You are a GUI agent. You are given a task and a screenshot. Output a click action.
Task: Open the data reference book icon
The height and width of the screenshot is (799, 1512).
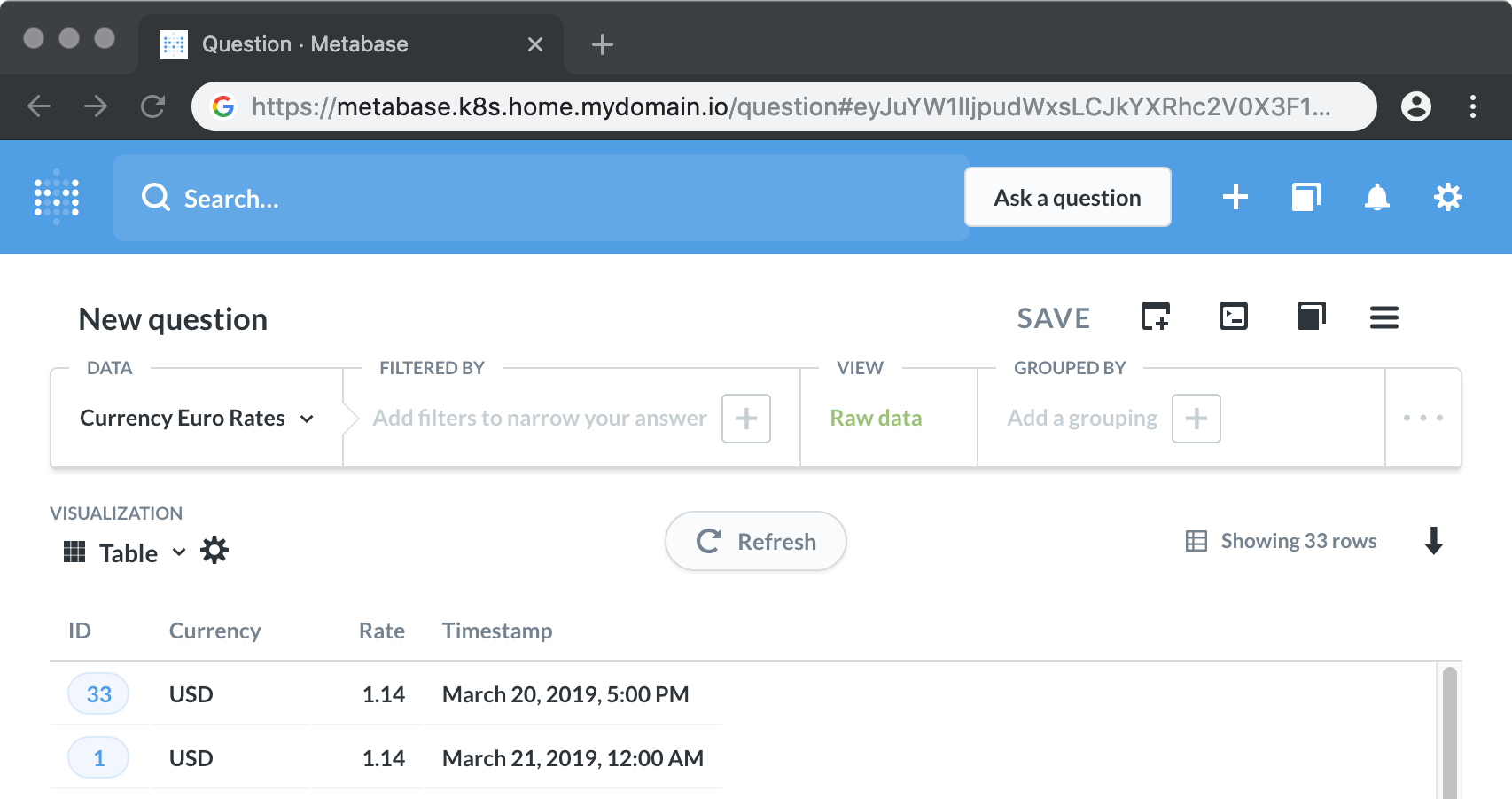tap(1311, 316)
